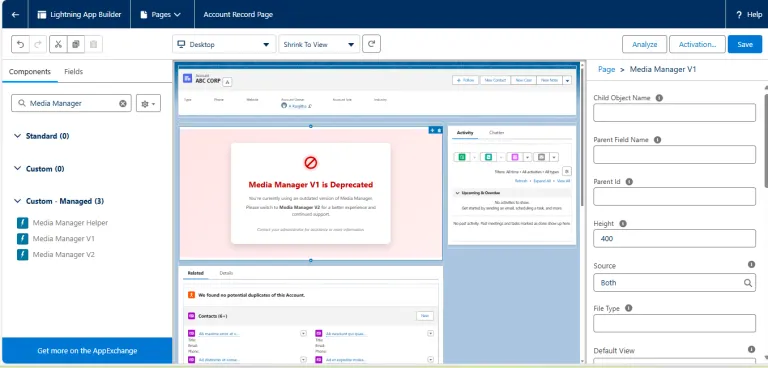Click the View All link in Activity
The image size is (768, 368).
[564, 181]
